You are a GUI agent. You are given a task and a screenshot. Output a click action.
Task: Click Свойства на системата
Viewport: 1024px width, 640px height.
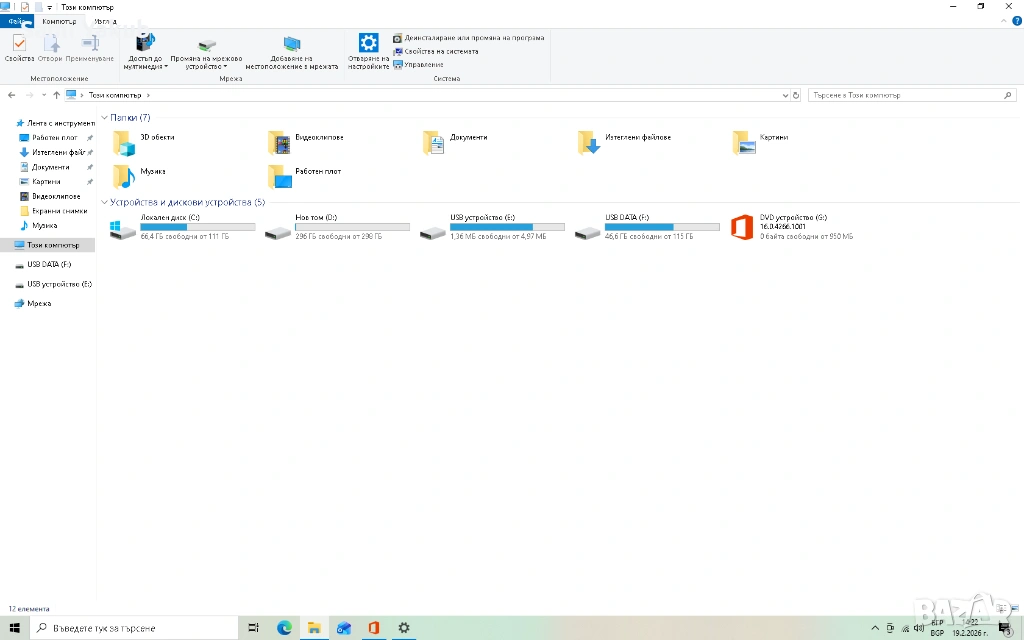pos(441,51)
